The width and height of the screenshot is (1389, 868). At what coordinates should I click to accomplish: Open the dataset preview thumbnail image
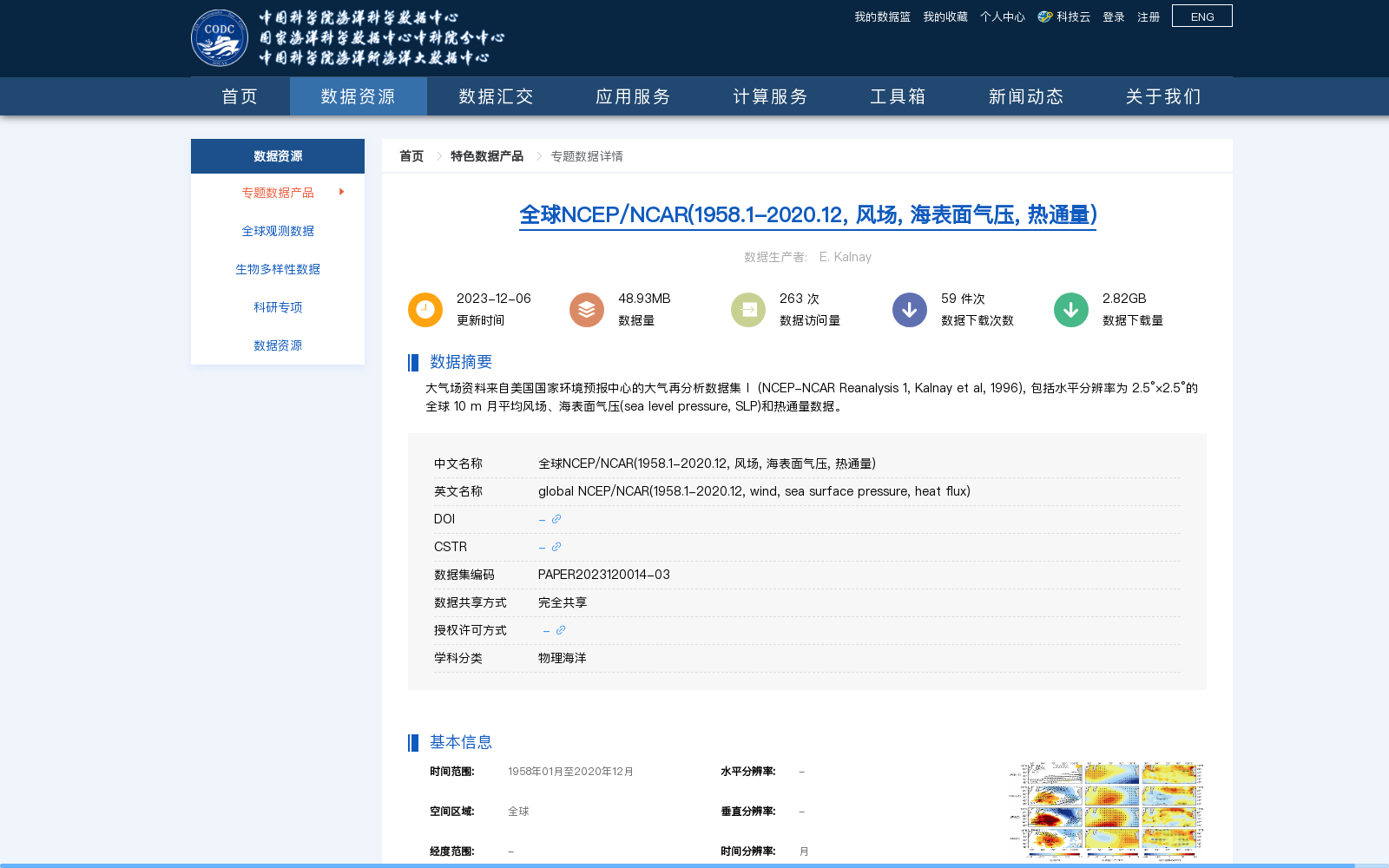point(1106,812)
